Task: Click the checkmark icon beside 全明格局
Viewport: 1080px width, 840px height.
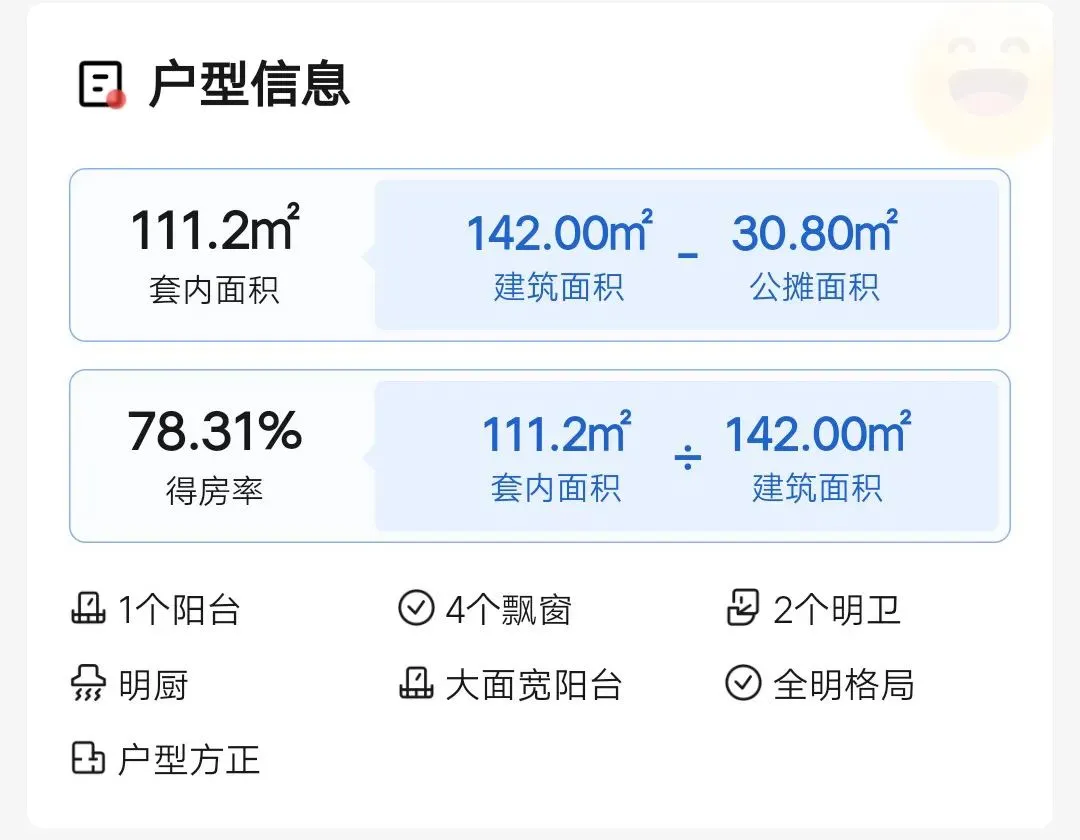Action: (743, 683)
